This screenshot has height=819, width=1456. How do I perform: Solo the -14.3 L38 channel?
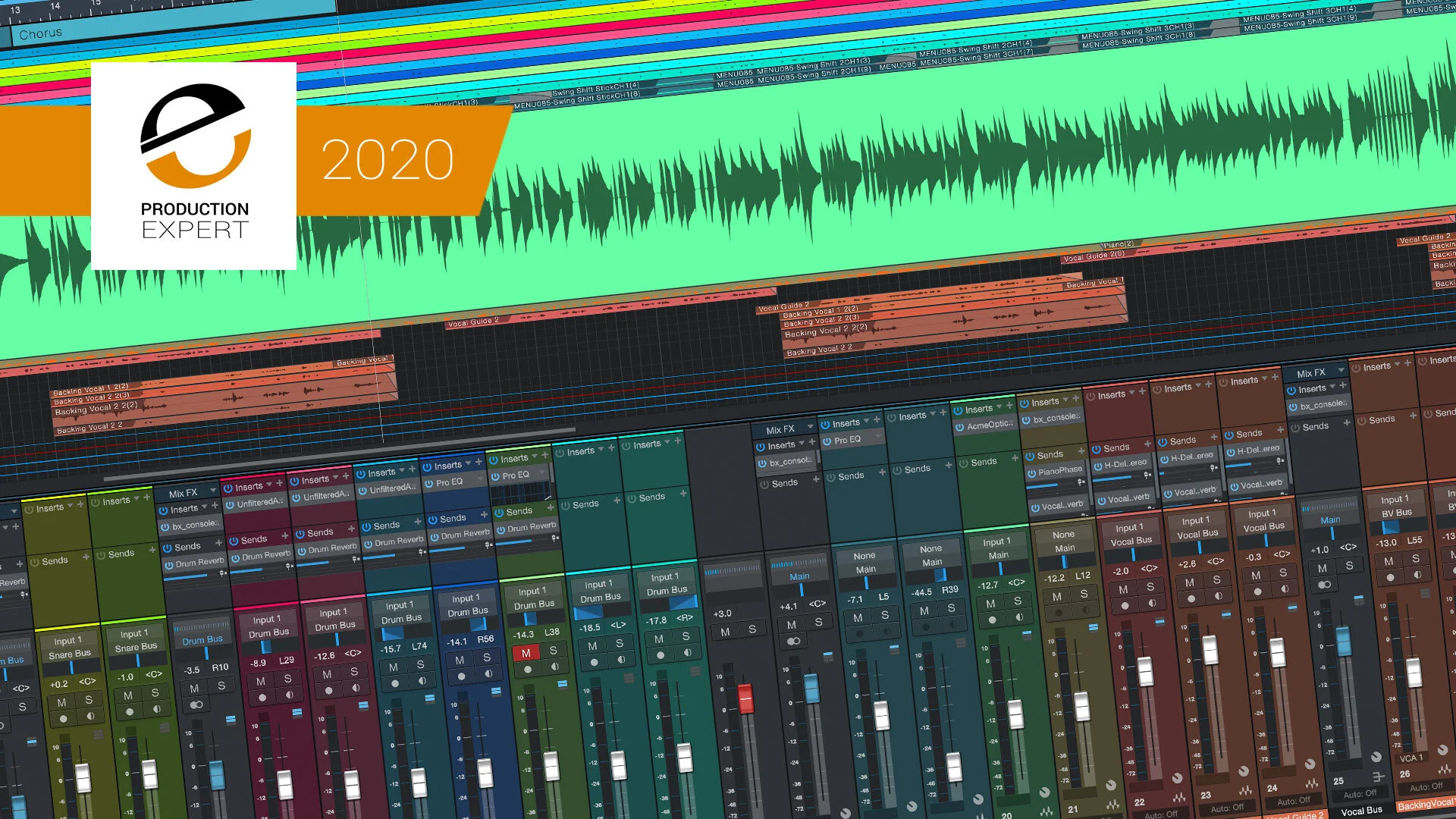553,650
